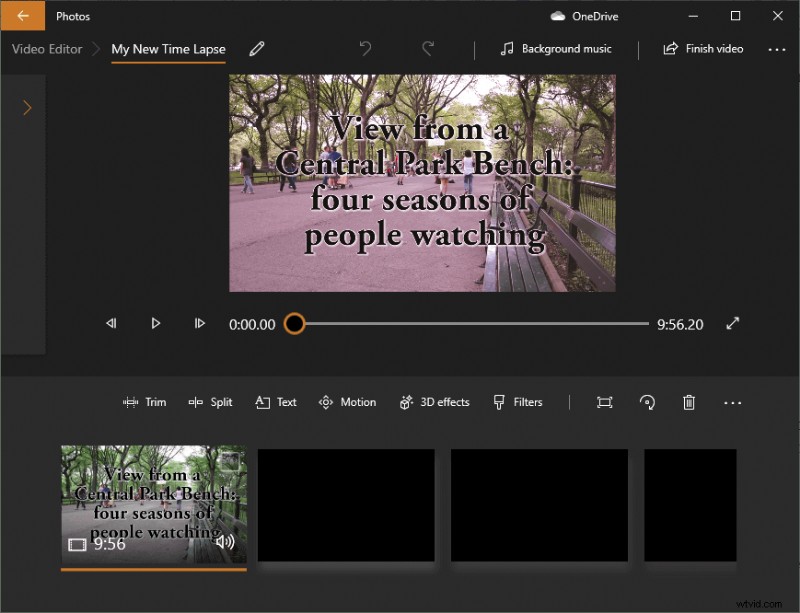Open the See more menu near Finish video
Viewport: 800px width, 613px height.
777,48
